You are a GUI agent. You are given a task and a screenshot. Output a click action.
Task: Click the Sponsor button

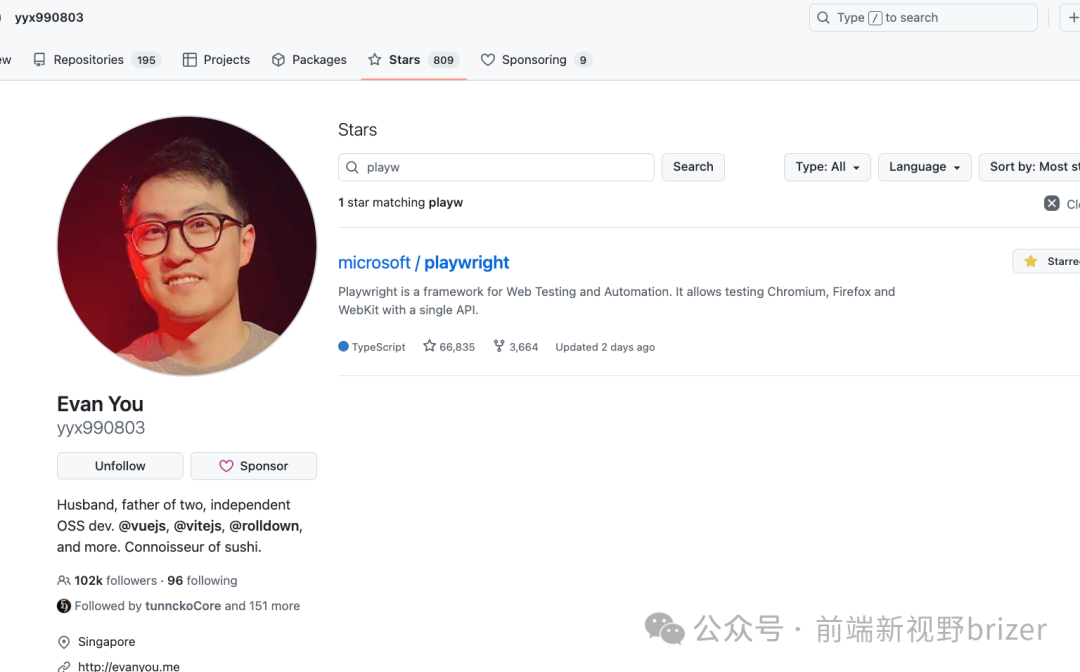pos(253,466)
